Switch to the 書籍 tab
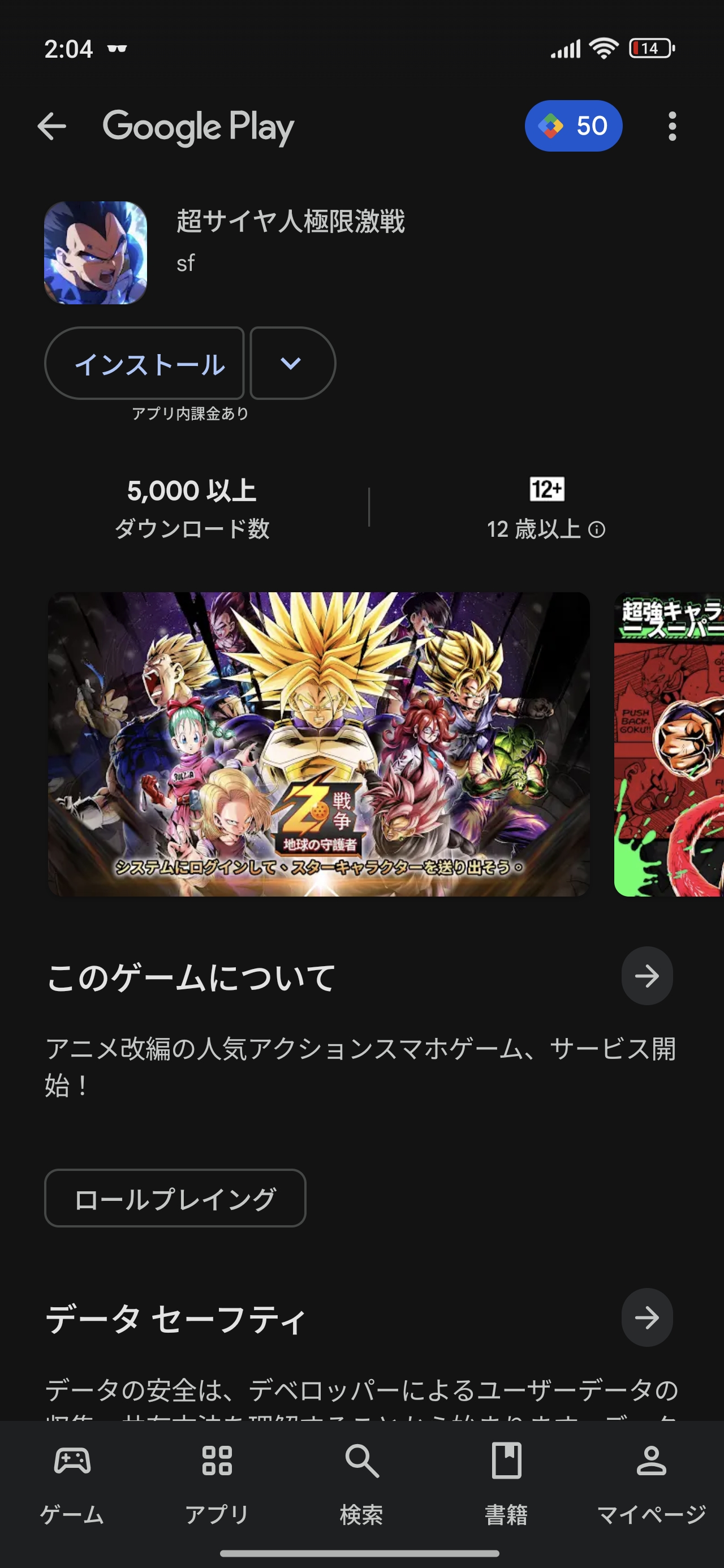 tap(507, 1483)
